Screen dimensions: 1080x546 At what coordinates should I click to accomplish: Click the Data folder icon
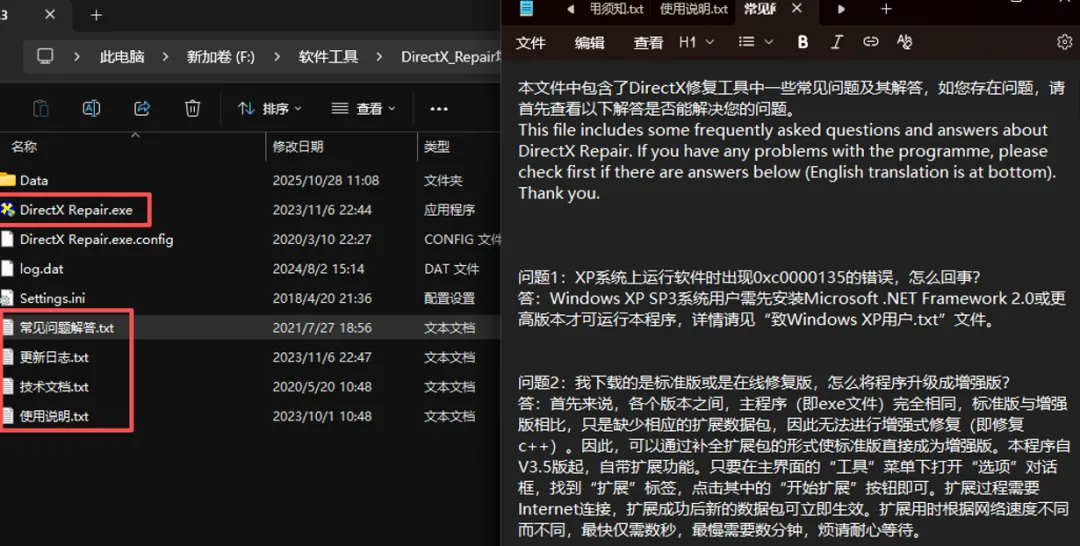pyautogui.click(x=8, y=180)
